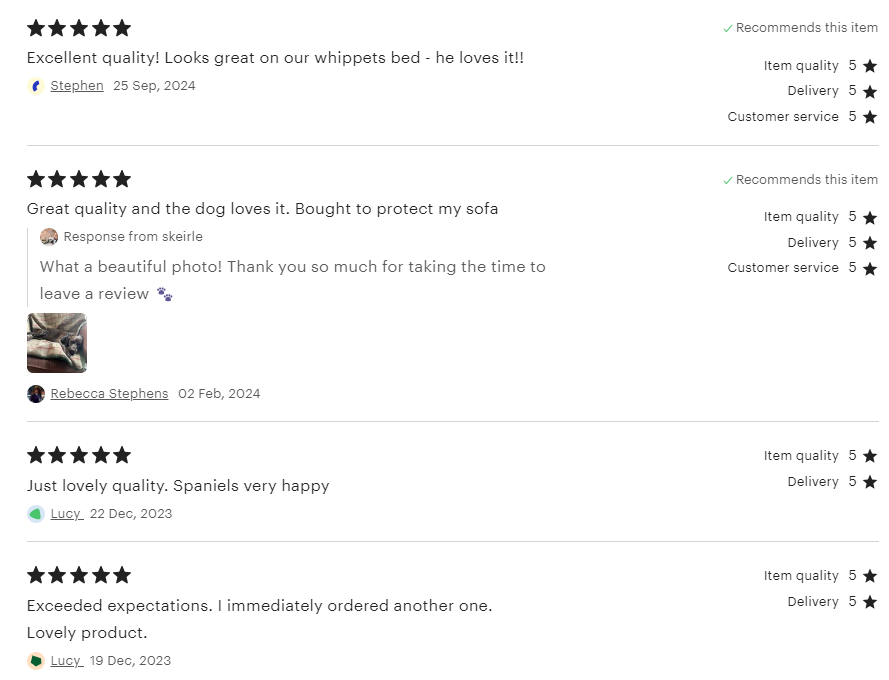Click five-star rating on Spaniels review

click(79, 455)
